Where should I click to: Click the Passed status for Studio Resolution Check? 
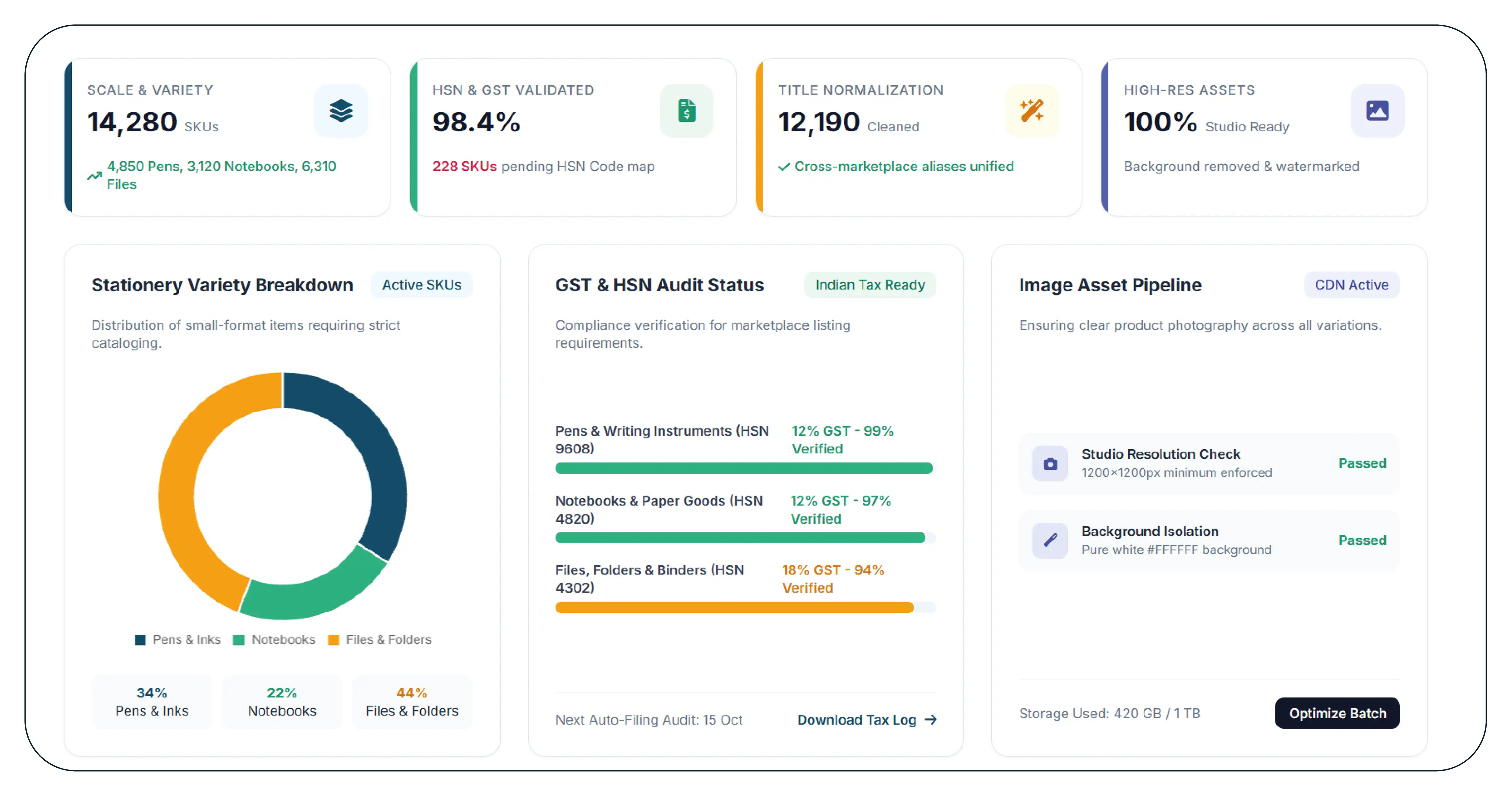[1362, 463]
